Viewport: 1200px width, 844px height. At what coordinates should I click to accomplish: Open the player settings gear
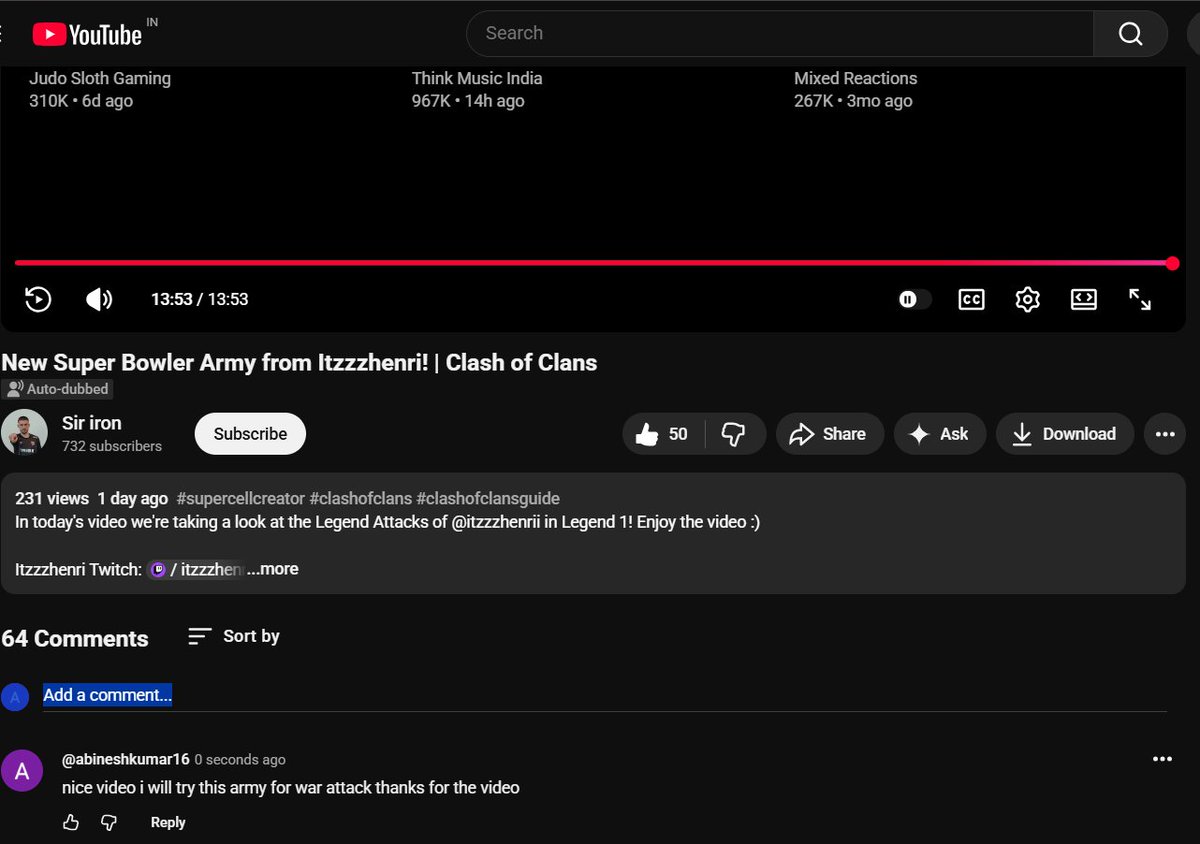1027,299
